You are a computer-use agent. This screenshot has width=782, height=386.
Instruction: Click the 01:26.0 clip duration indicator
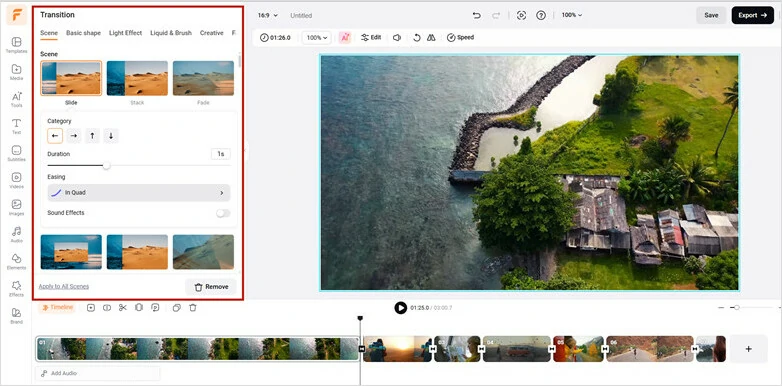[275, 37]
